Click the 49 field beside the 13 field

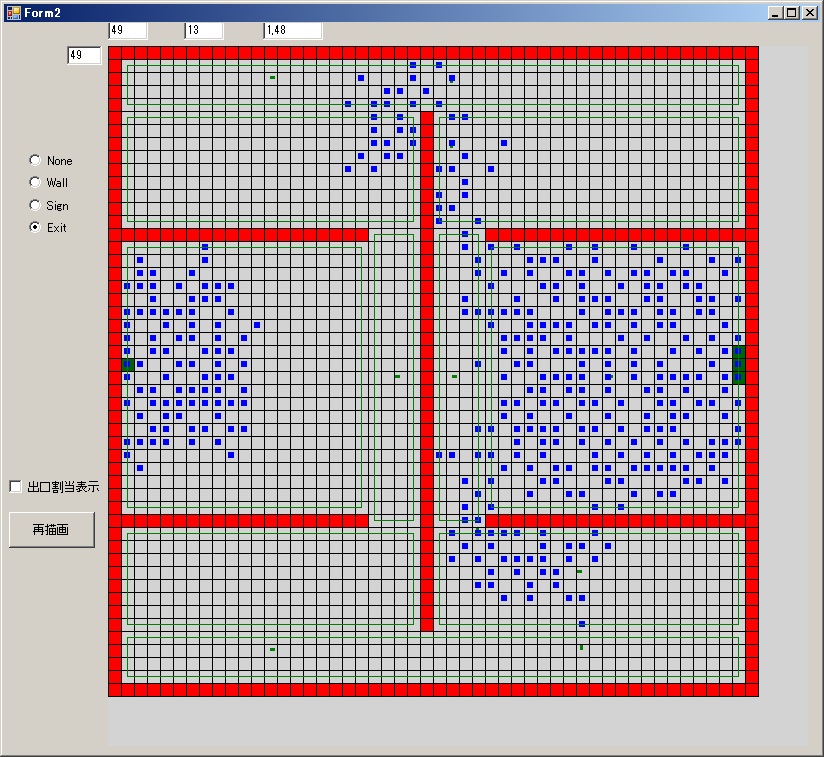(127, 30)
